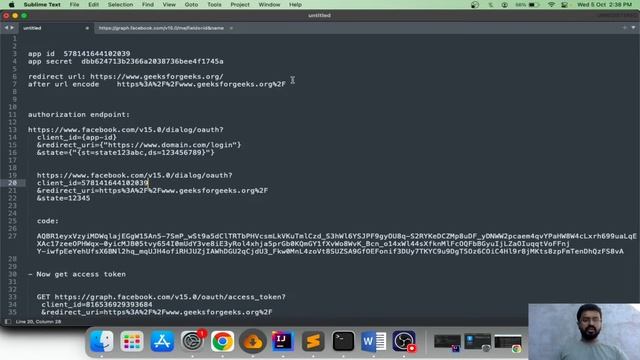Open the Goto menu
This screenshot has width=640, height=360.
pos(191,4)
